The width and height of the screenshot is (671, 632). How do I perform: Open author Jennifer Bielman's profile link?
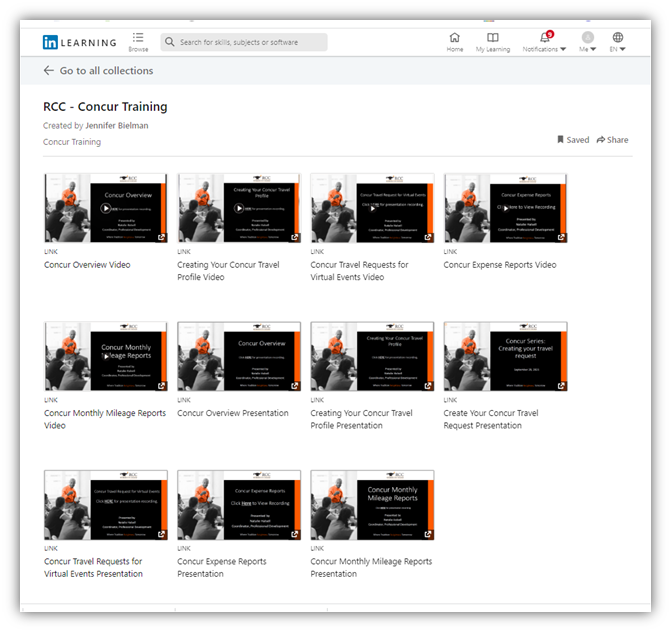tap(116, 126)
